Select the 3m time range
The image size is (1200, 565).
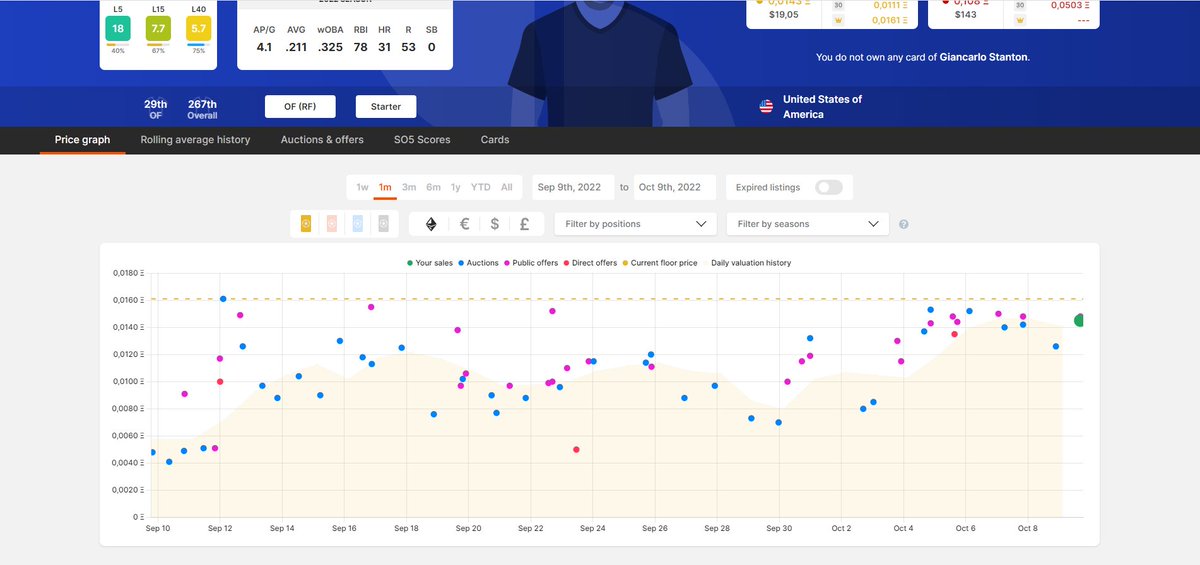[x=409, y=187]
